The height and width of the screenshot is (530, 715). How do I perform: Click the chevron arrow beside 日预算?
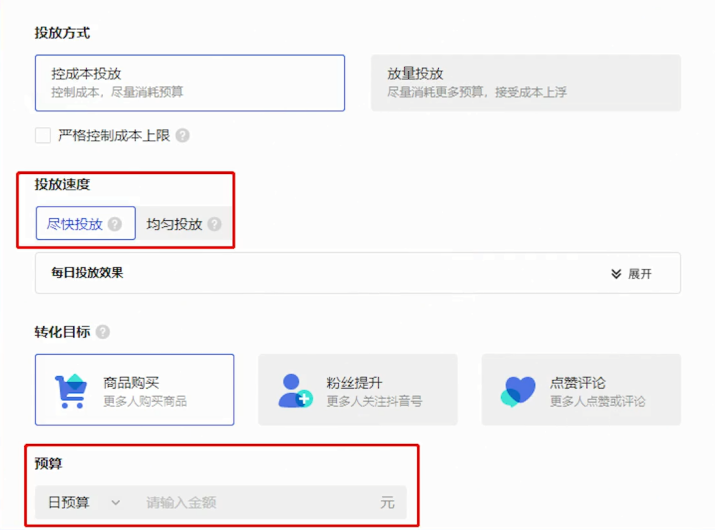(116, 503)
